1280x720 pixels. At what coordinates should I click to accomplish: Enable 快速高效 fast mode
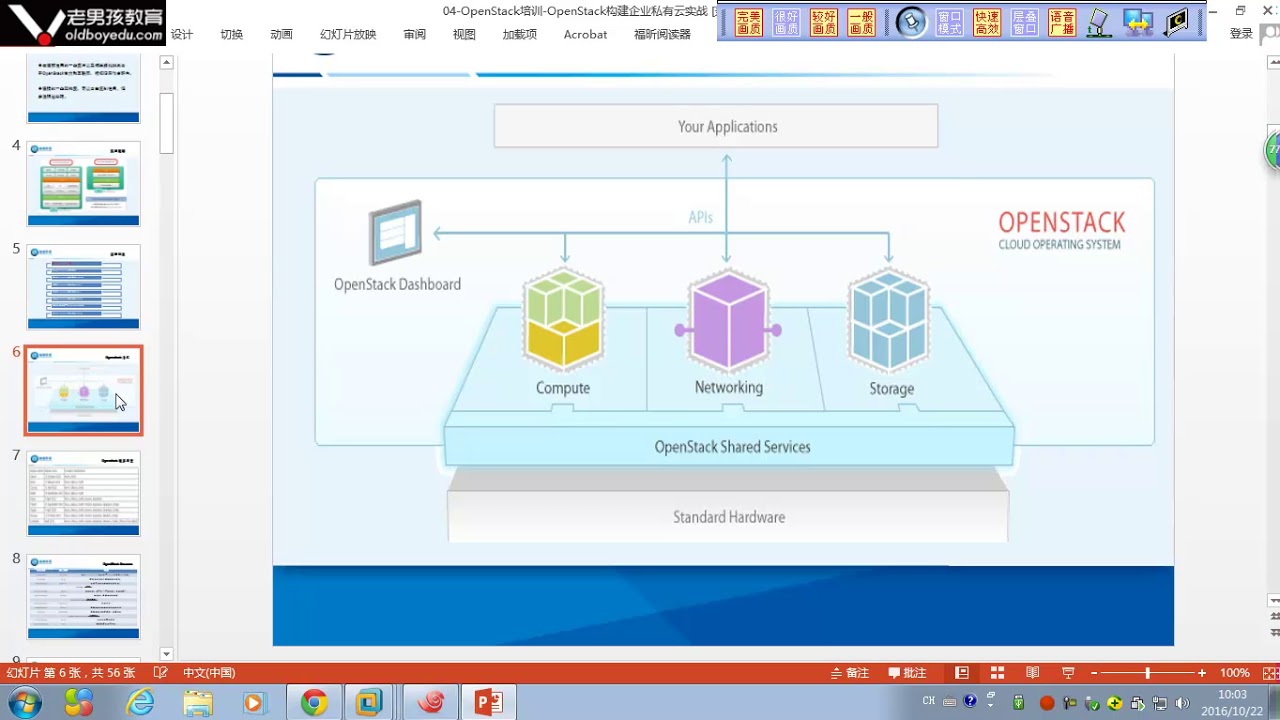(987, 22)
